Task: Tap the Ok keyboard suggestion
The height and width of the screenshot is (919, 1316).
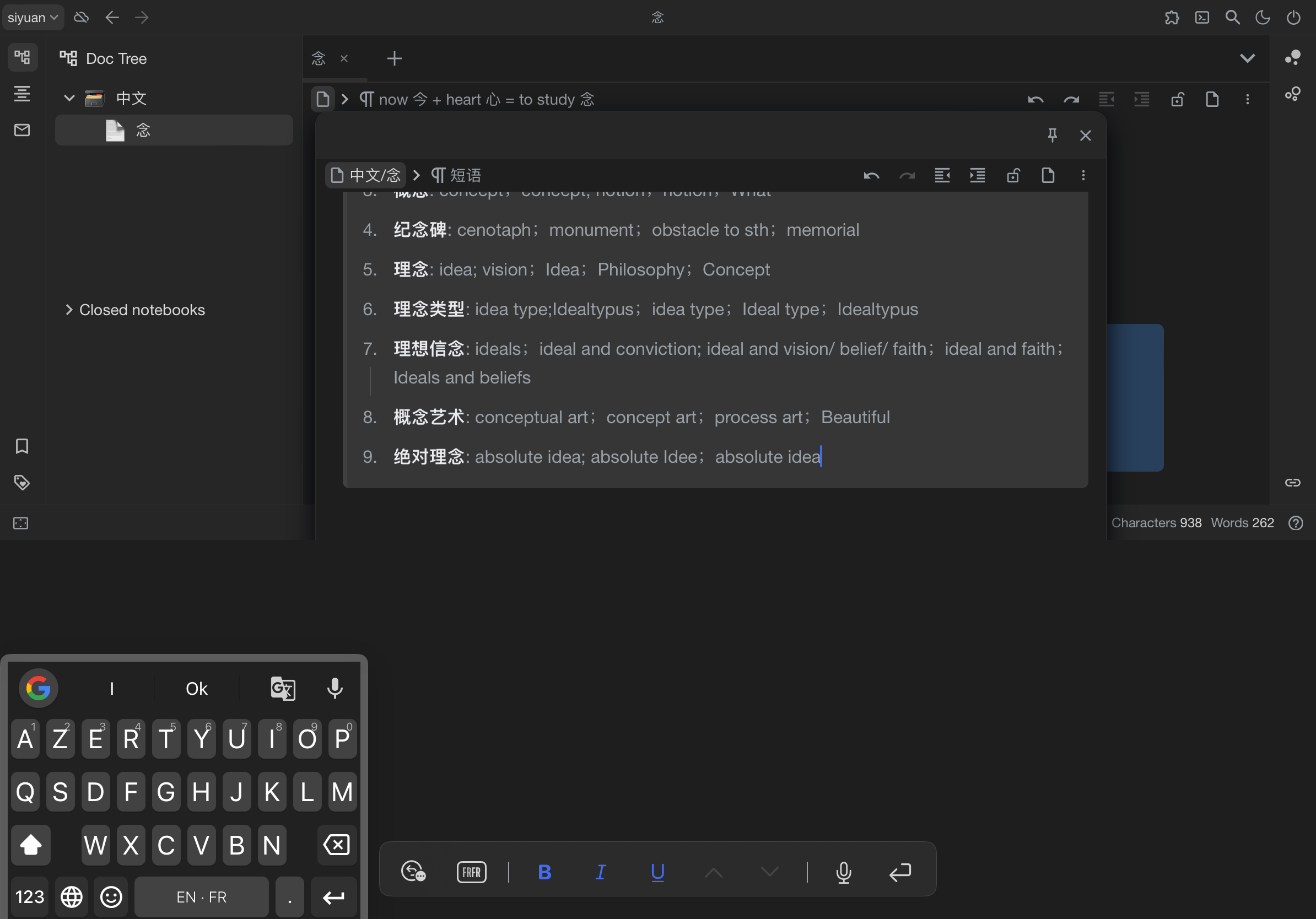Action: click(196, 688)
